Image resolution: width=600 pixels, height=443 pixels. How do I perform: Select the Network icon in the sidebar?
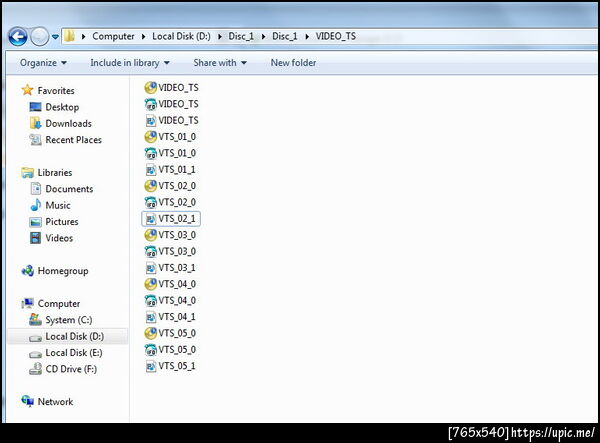click(28, 402)
